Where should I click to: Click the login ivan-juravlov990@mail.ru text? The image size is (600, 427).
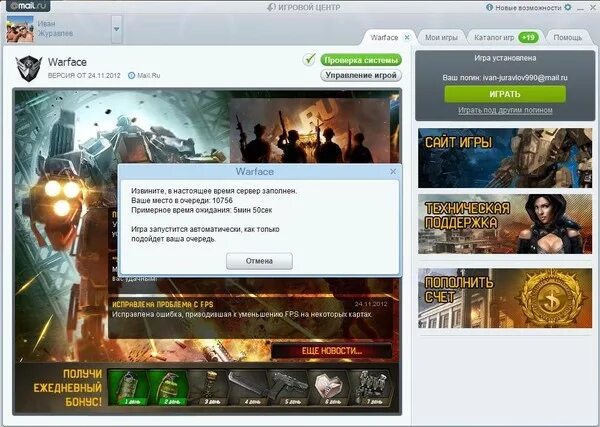click(x=525, y=77)
